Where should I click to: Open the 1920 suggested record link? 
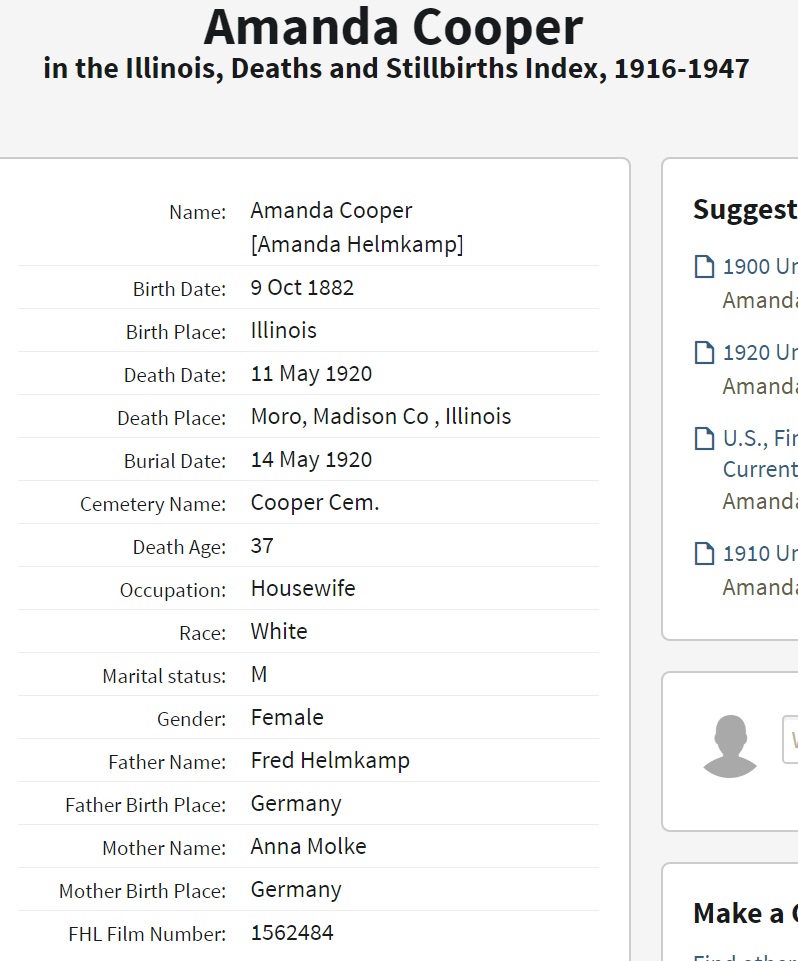coord(759,353)
